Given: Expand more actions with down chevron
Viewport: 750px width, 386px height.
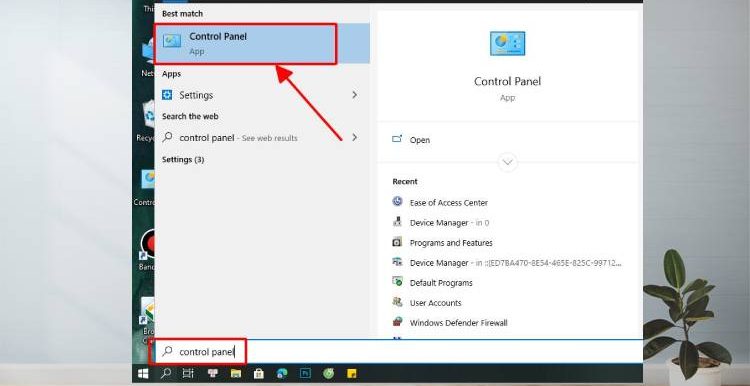Looking at the screenshot, I should (x=507, y=162).
